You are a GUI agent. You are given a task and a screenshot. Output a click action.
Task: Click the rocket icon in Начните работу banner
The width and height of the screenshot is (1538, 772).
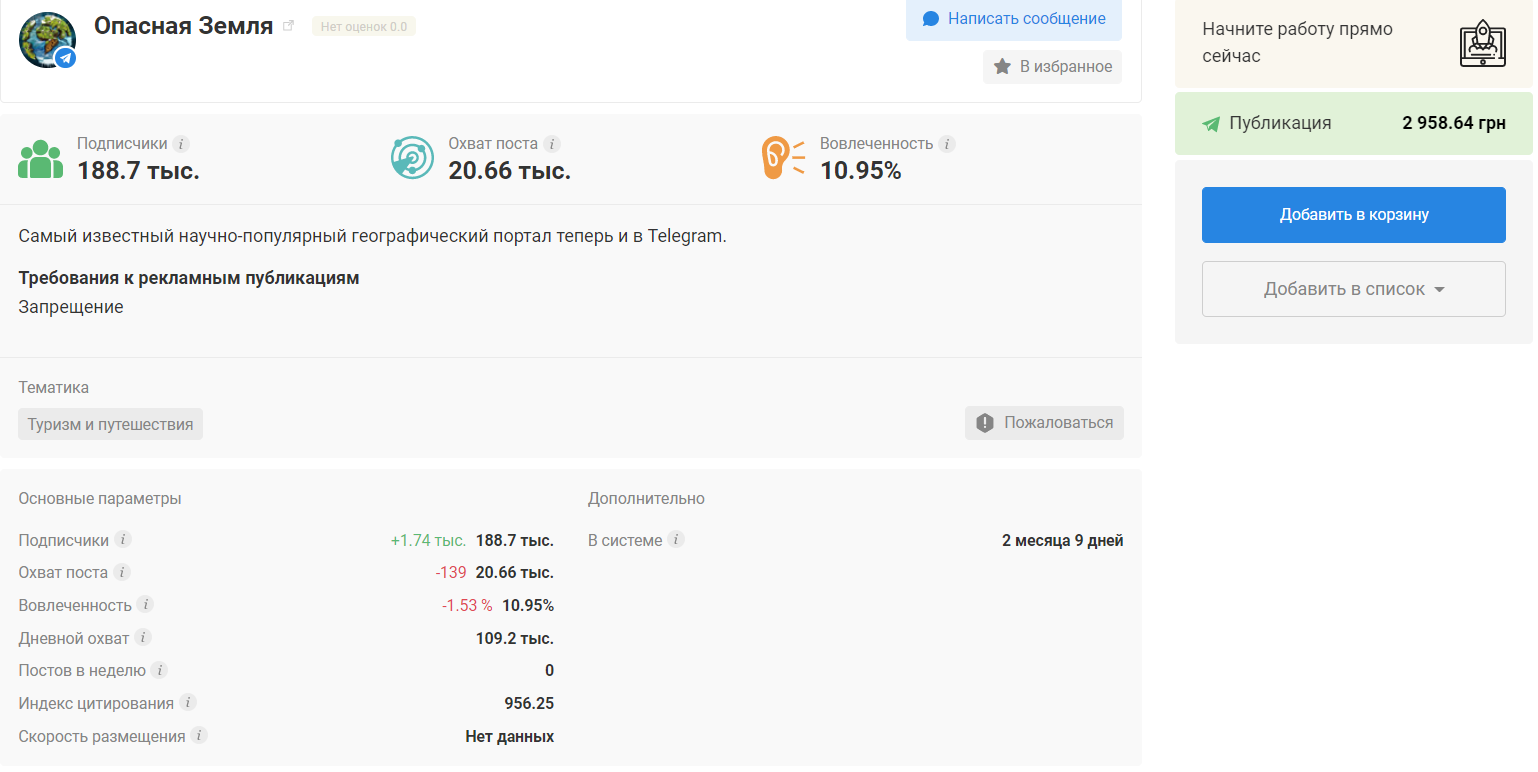tap(1482, 43)
